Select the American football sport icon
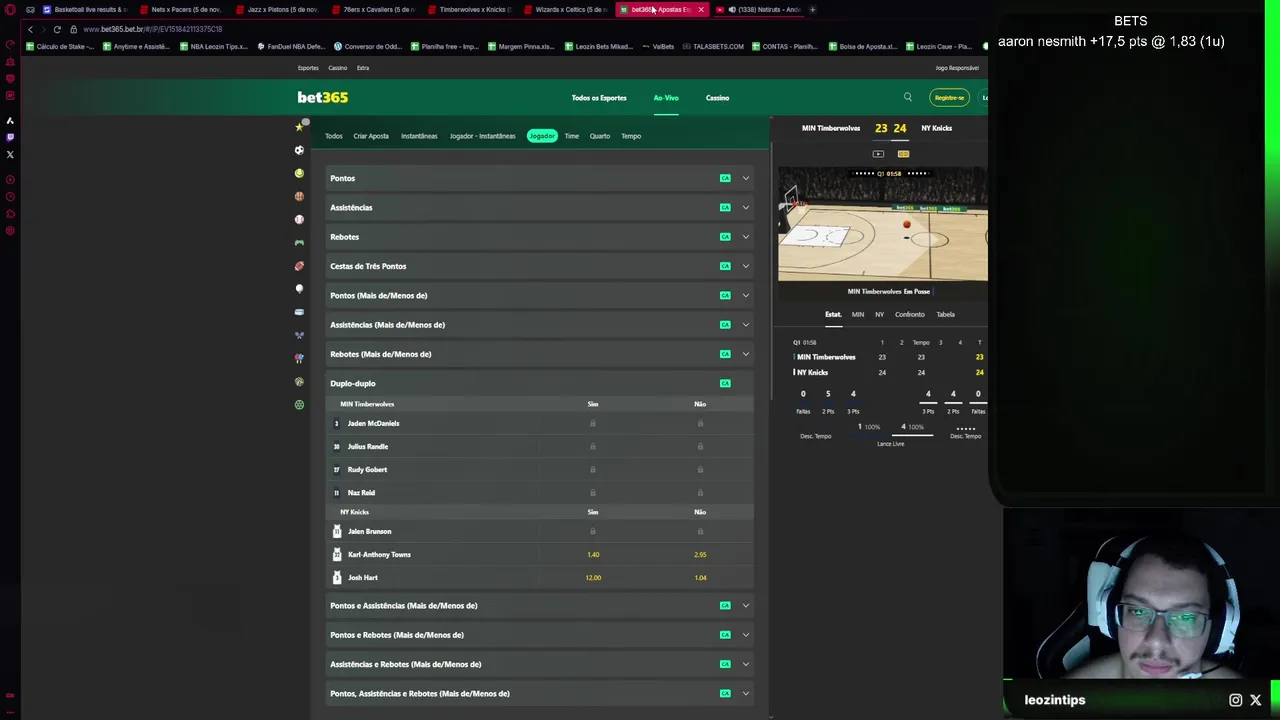 point(299,266)
